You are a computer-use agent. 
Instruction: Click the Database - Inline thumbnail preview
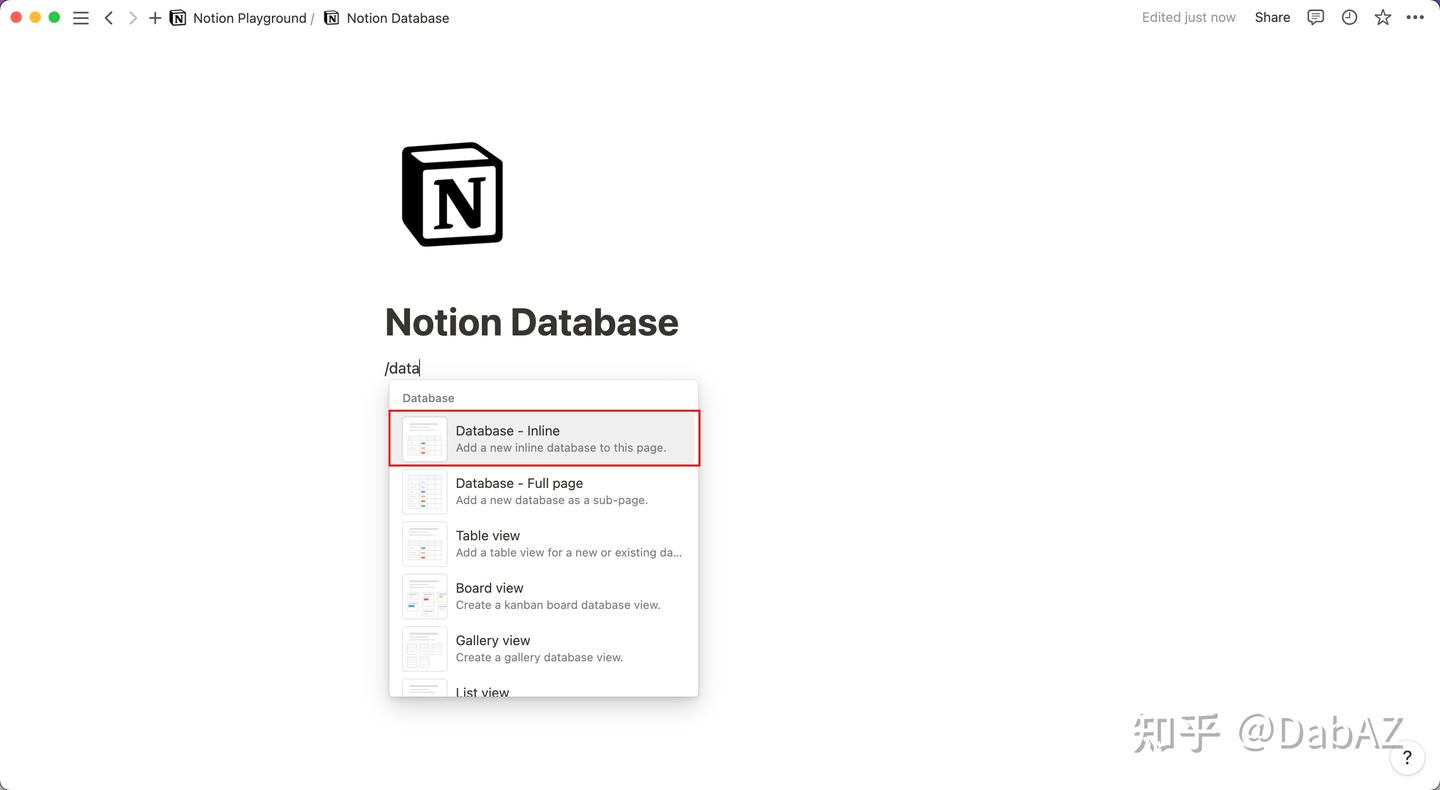click(x=424, y=438)
